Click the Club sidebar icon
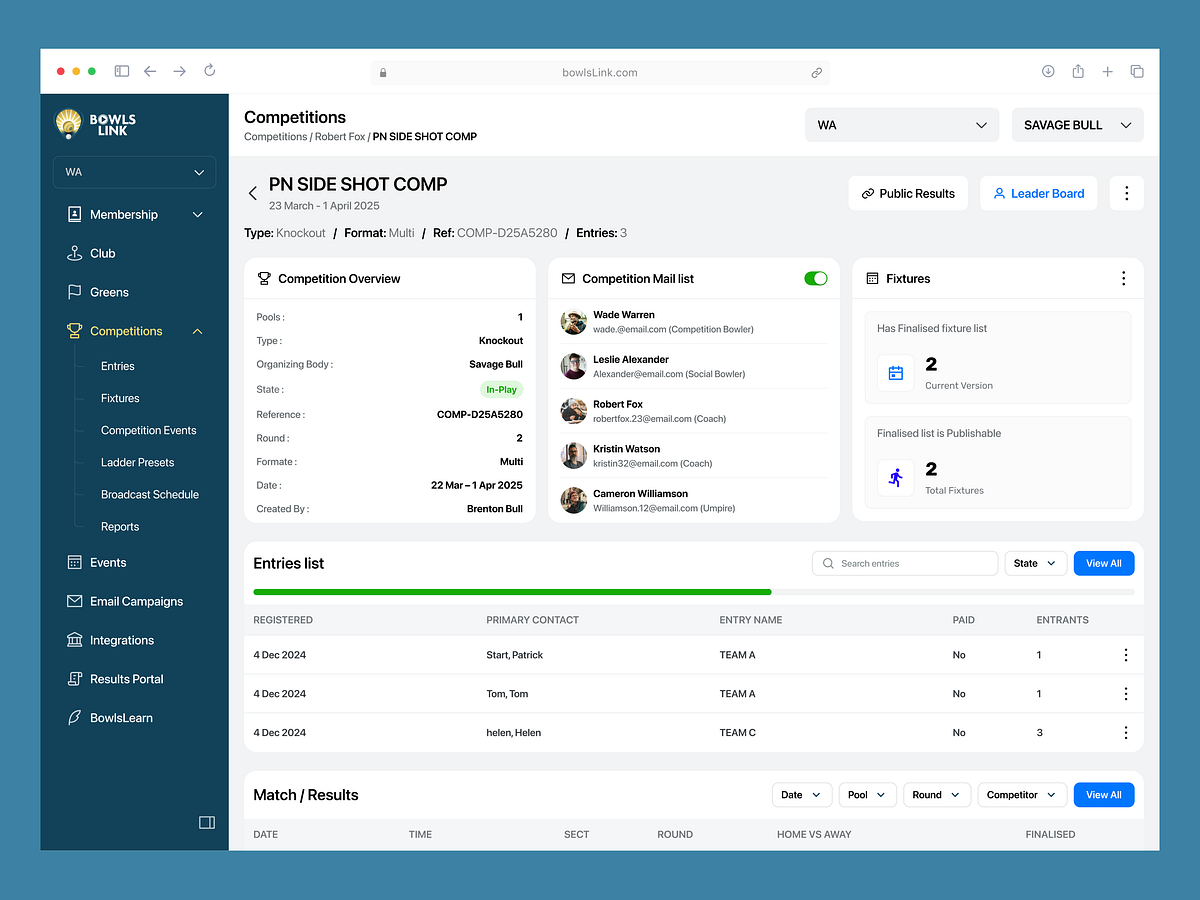The width and height of the screenshot is (1200, 900). [x=74, y=253]
